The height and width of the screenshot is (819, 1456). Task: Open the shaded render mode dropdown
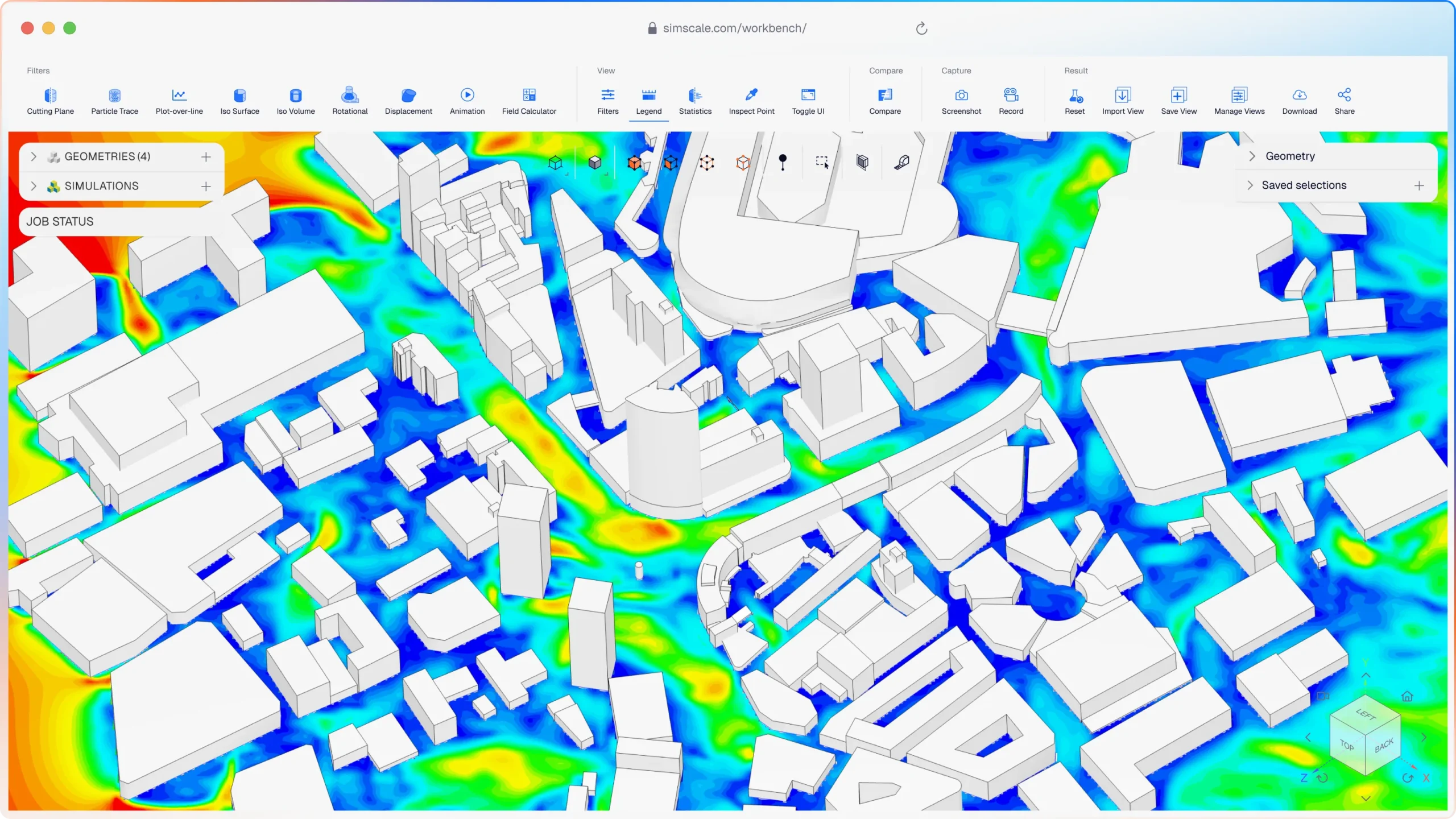(595, 163)
